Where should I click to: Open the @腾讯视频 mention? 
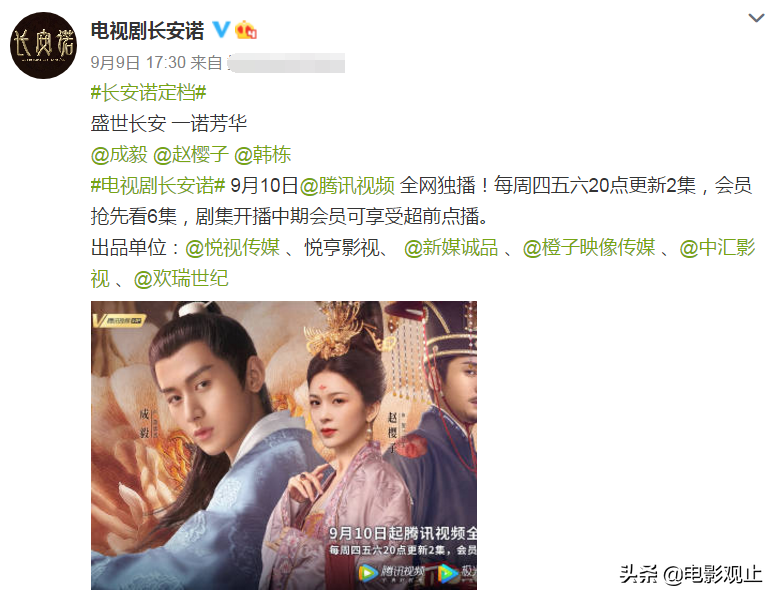click(x=347, y=186)
